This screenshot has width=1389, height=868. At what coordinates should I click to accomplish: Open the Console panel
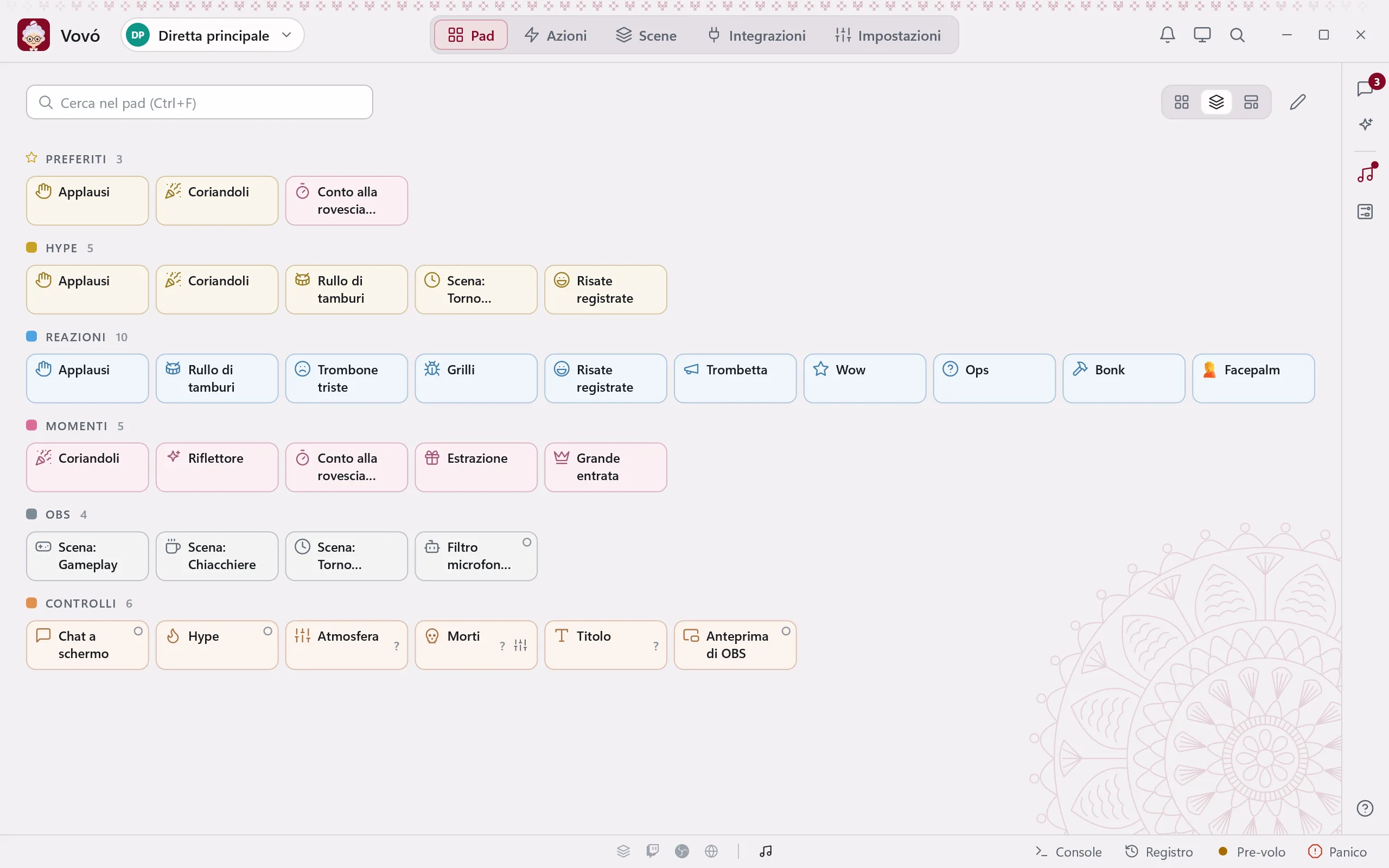tap(1068, 851)
